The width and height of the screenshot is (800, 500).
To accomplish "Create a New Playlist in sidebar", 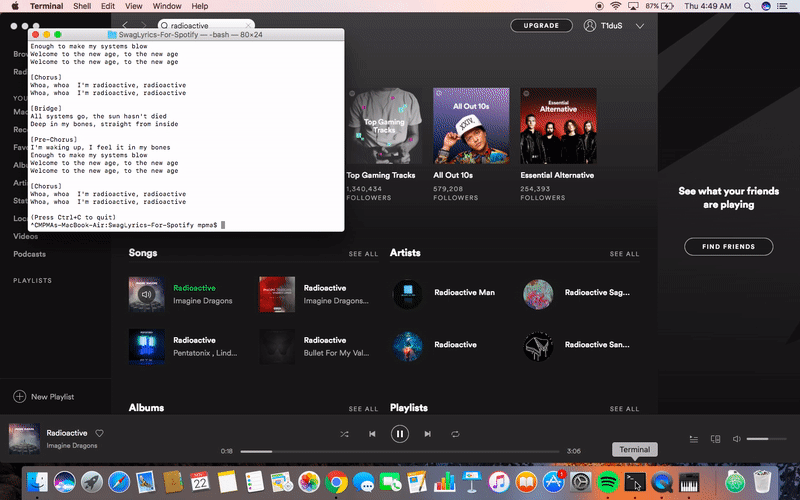I will (x=44, y=396).
